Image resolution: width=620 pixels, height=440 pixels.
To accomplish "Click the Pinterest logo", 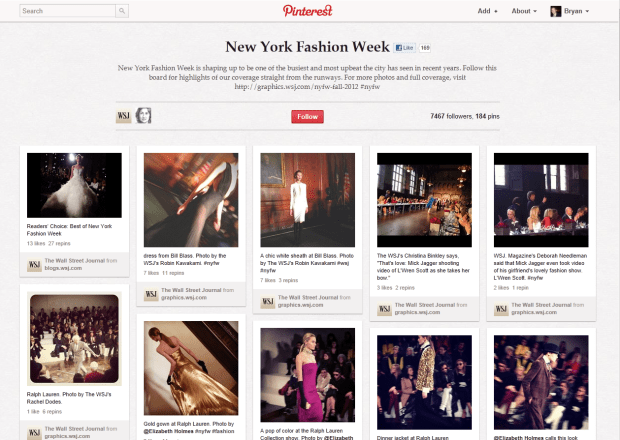I will pyautogui.click(x=308, y=11).
